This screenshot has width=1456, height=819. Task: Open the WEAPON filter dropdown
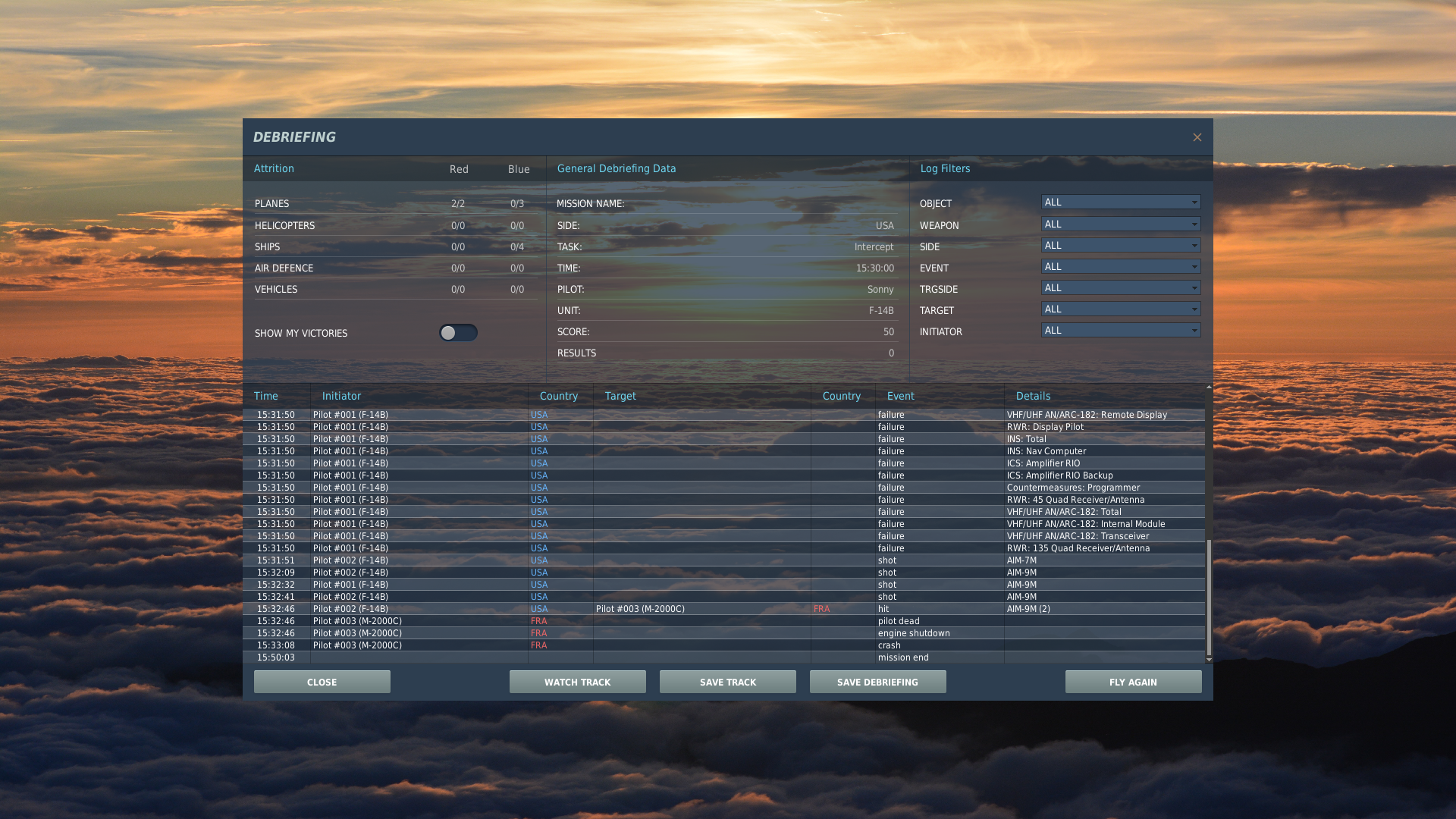pos(1121,224)
